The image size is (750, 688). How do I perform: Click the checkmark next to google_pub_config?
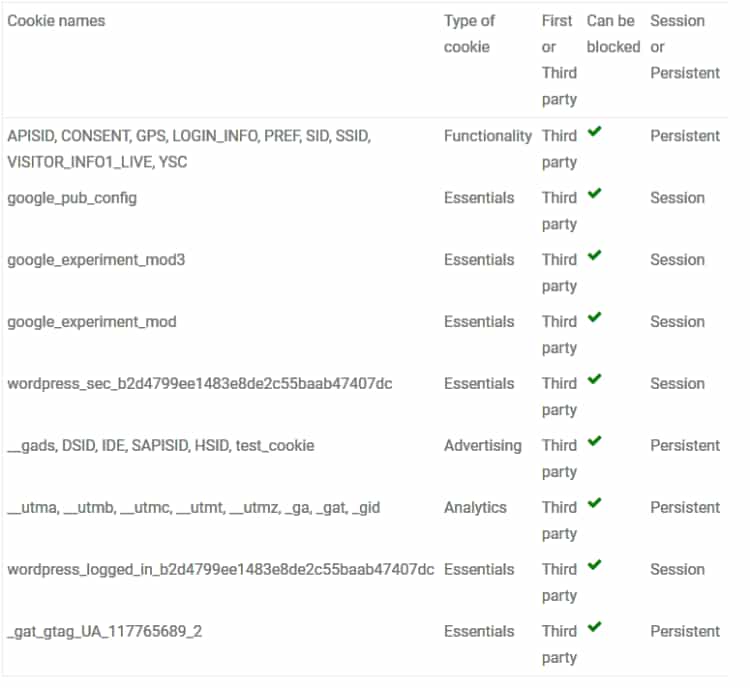click(x=594, y=193)
